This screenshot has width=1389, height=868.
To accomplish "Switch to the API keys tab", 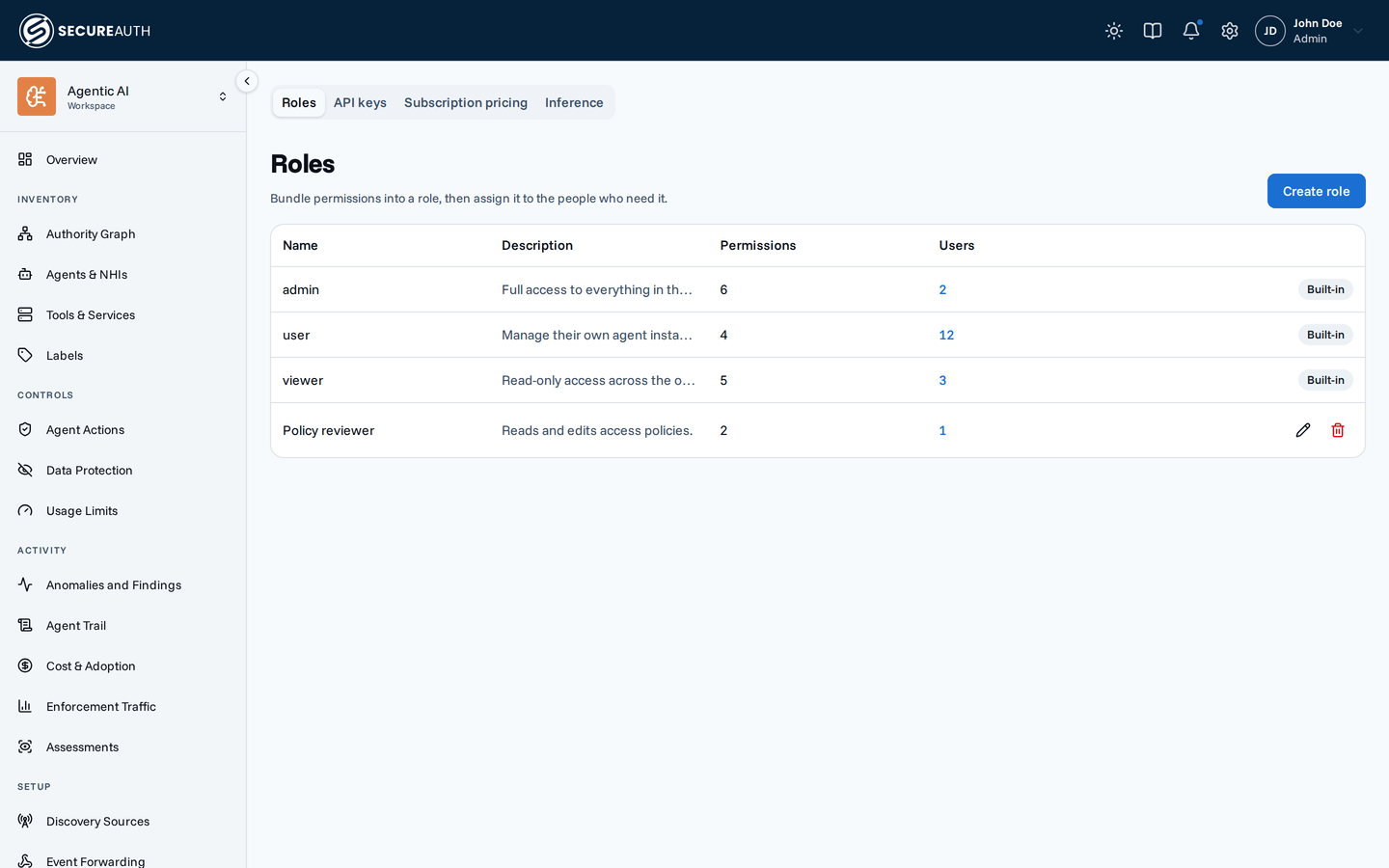I will (360, 102).
